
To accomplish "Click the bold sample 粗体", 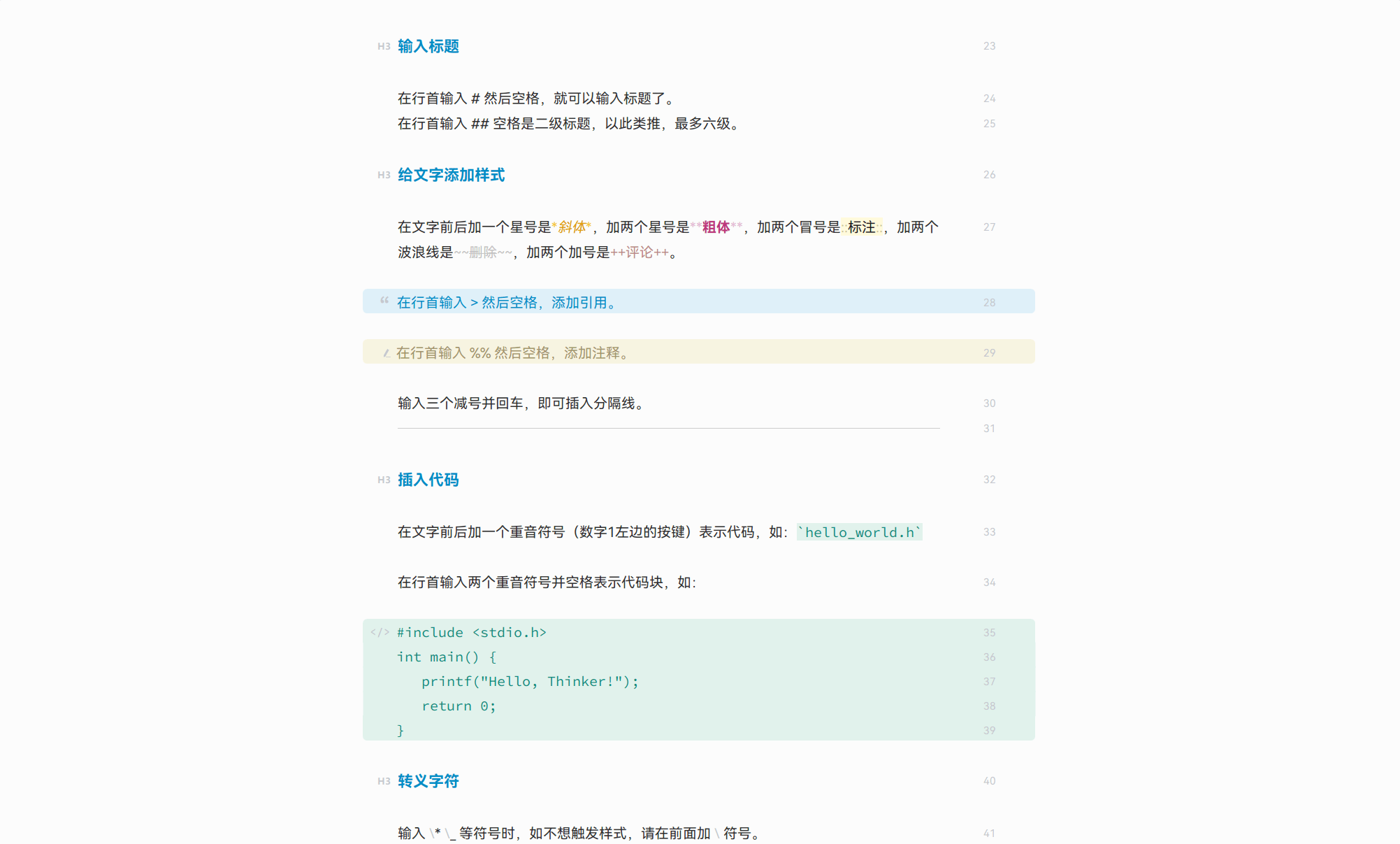I will pyautogui.click(x=716, y=227).
